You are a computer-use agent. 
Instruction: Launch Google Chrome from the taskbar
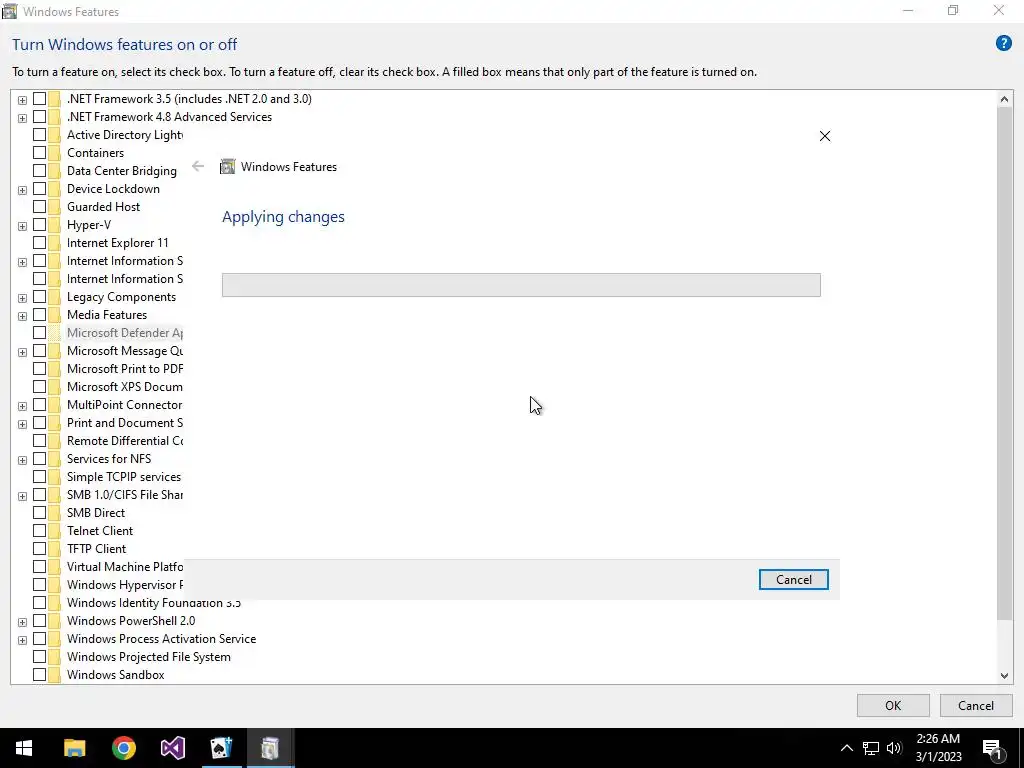[123, 748]
